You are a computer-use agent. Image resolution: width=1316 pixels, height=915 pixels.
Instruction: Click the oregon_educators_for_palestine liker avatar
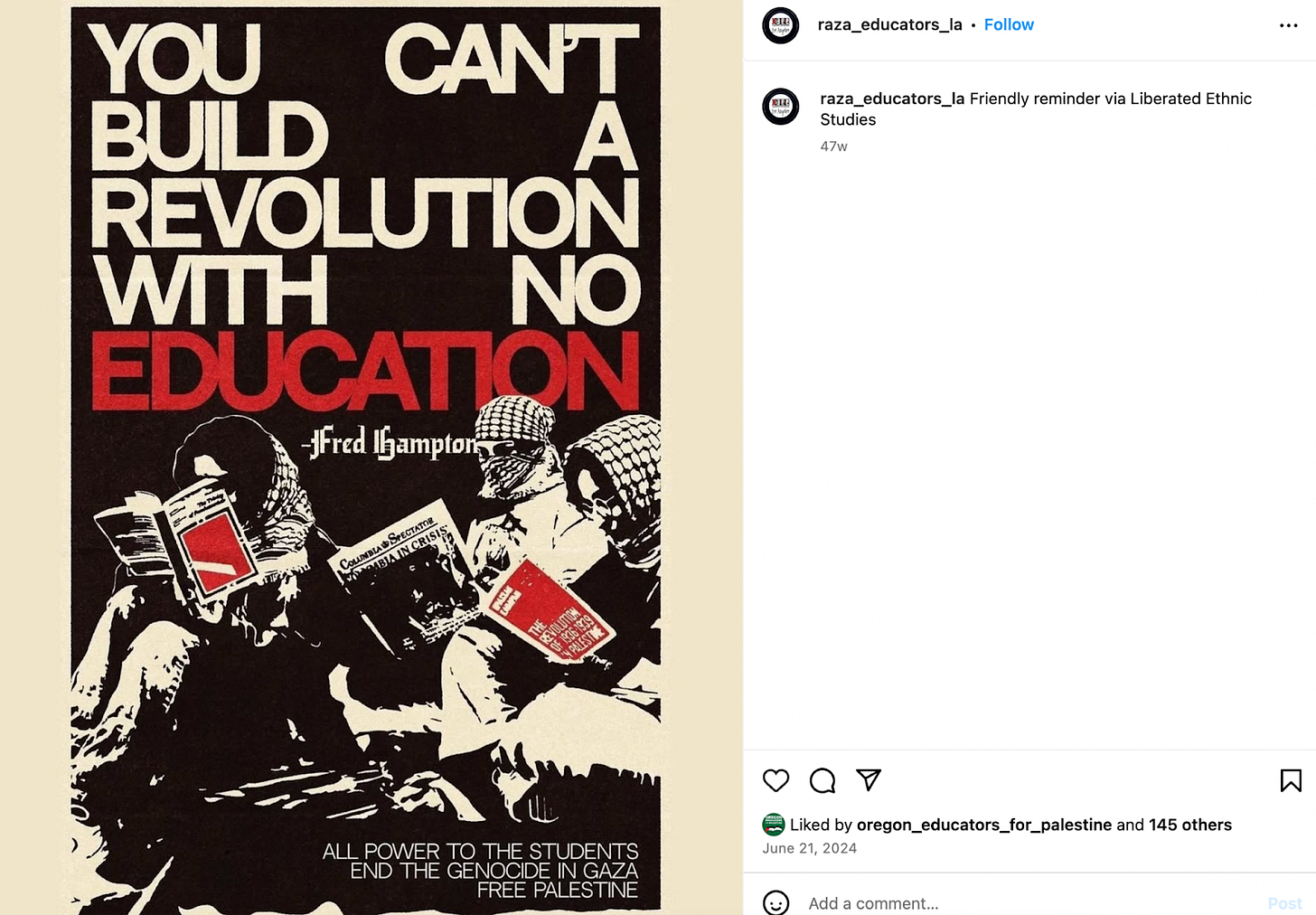[x=774, y=824]
